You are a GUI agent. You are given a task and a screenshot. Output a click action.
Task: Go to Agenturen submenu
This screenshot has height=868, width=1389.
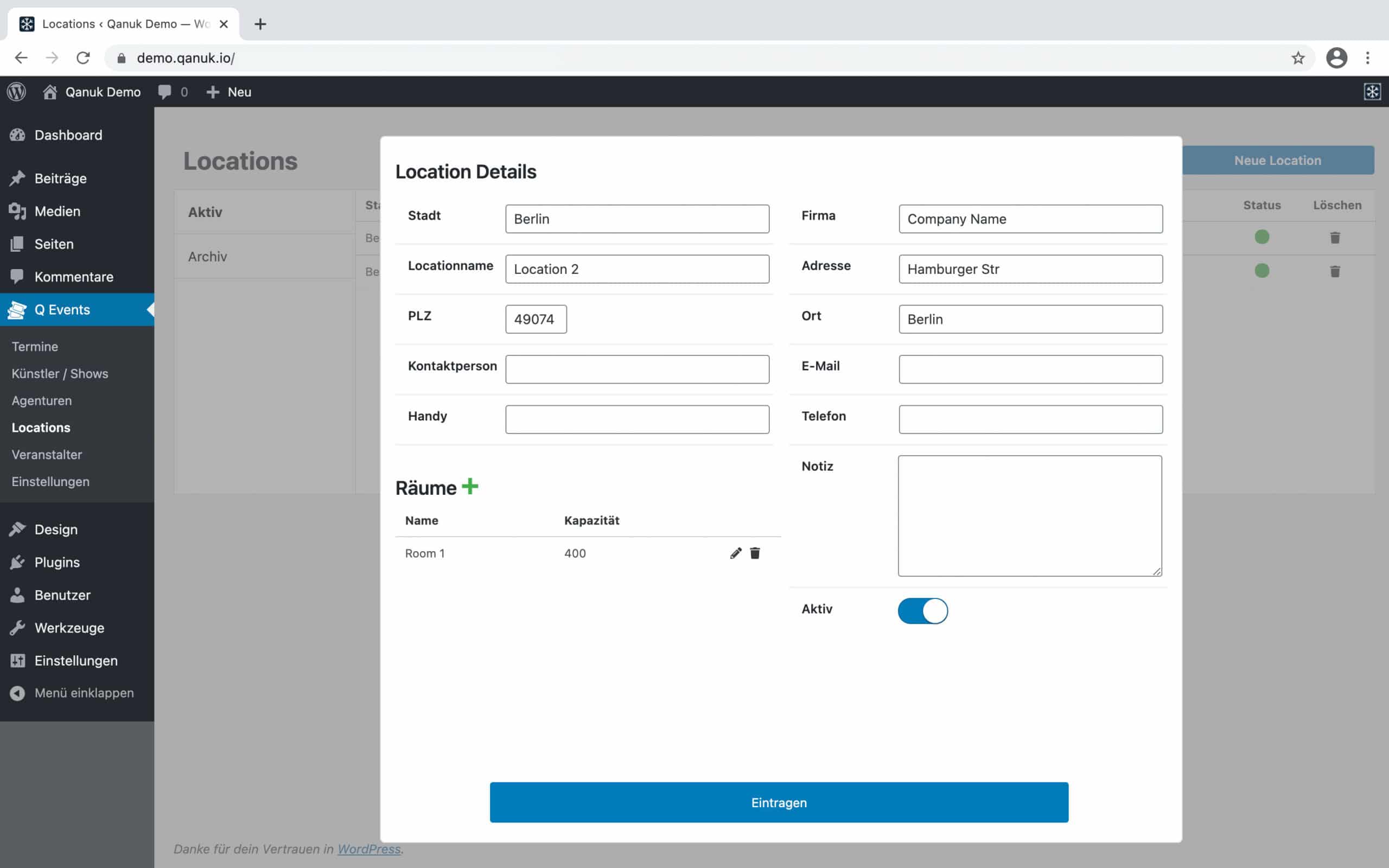coord(42,401)
